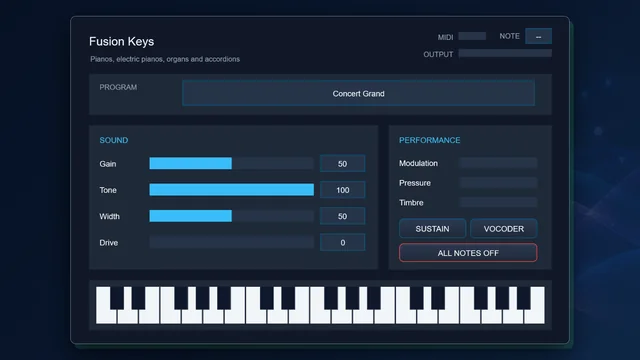Click the Drive slider track
This screenshot has width=640, height=360.
click(231, 242)
